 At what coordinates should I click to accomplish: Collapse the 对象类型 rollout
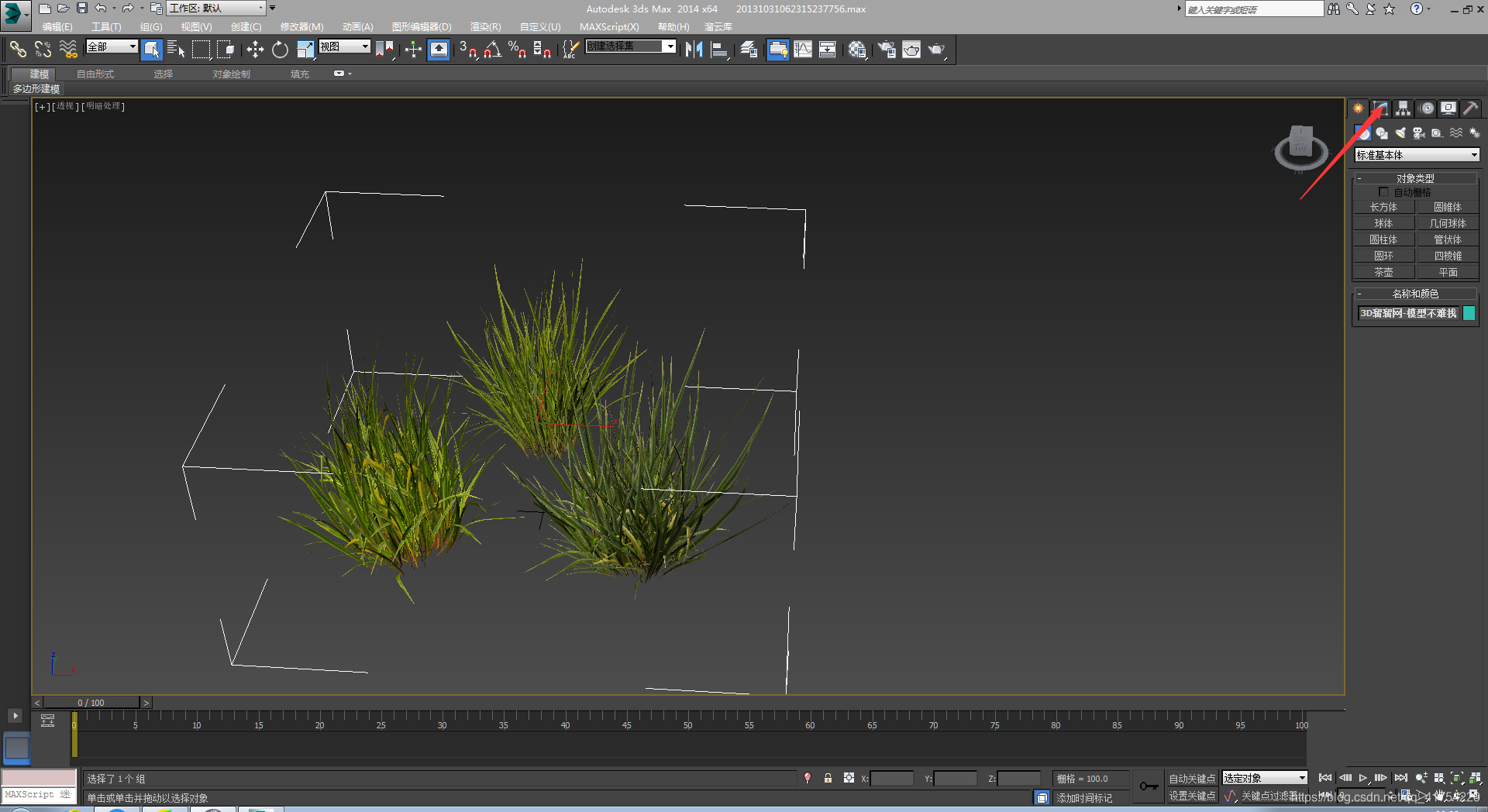pos(1415,178)
